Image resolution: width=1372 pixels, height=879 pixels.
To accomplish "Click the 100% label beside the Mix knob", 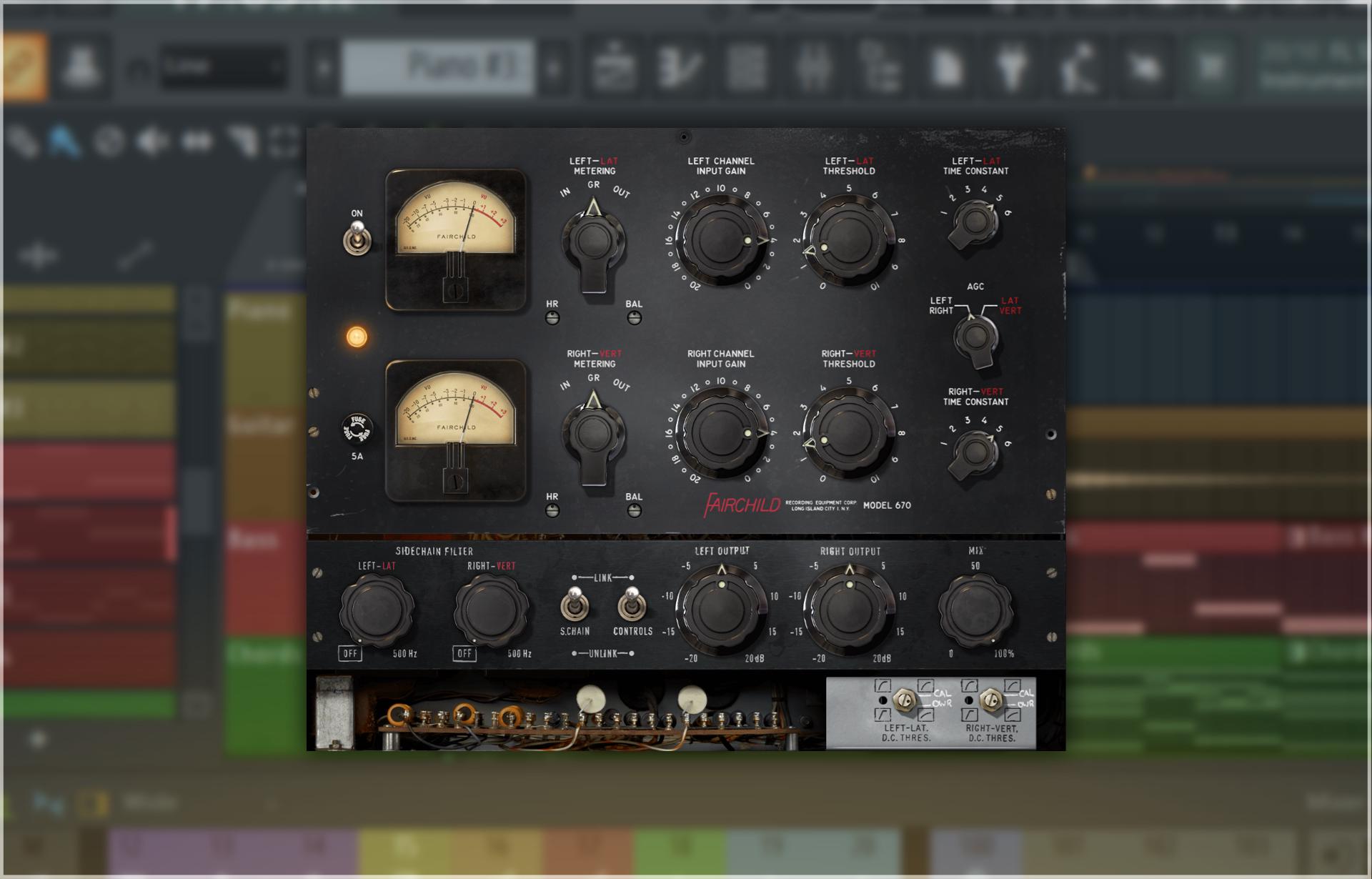I will 1004,654.
